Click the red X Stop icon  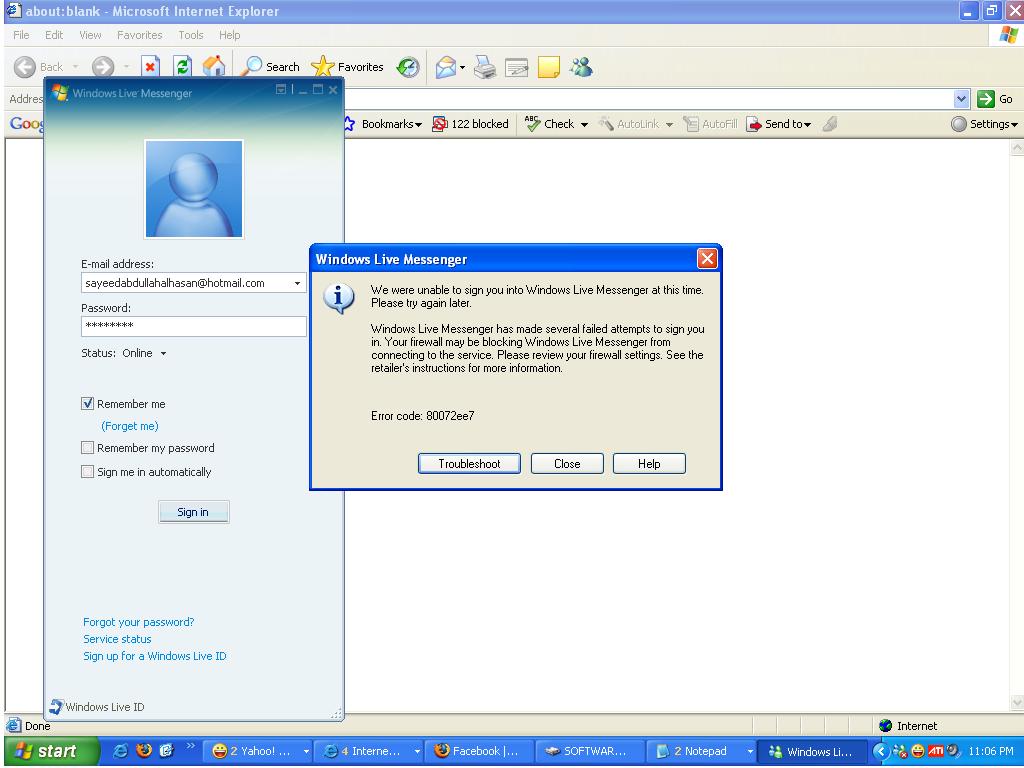click(x=150, y=67)
